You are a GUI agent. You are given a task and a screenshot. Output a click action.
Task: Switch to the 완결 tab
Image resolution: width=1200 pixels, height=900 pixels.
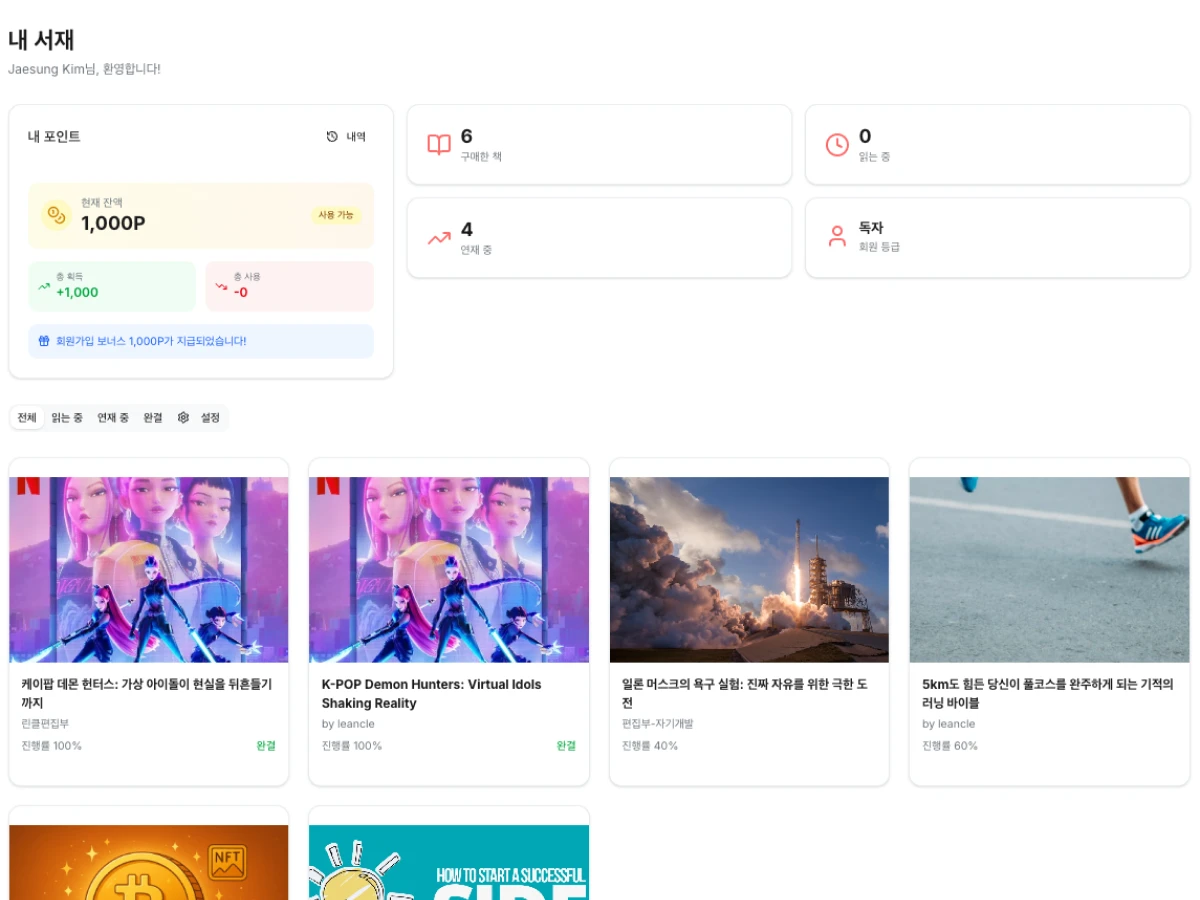pos(153,418)
